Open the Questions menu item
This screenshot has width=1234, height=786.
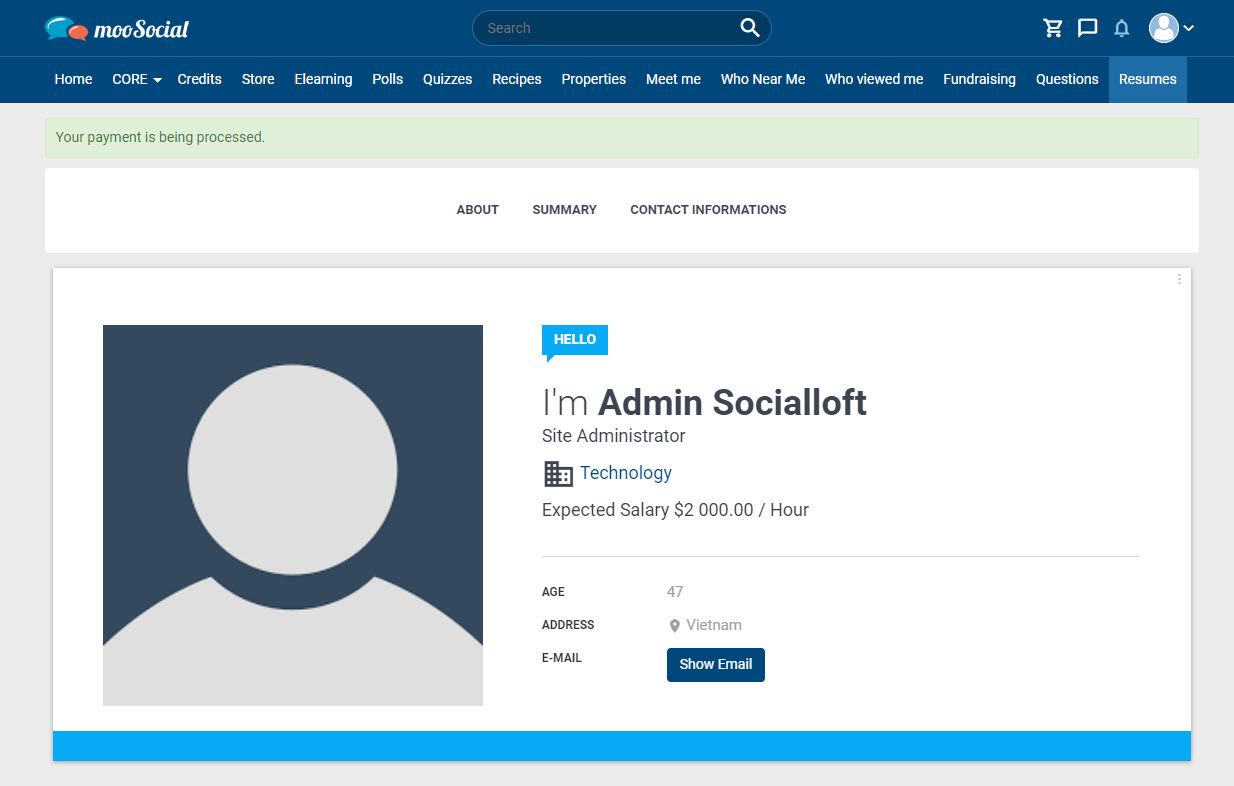(1067, 79)
